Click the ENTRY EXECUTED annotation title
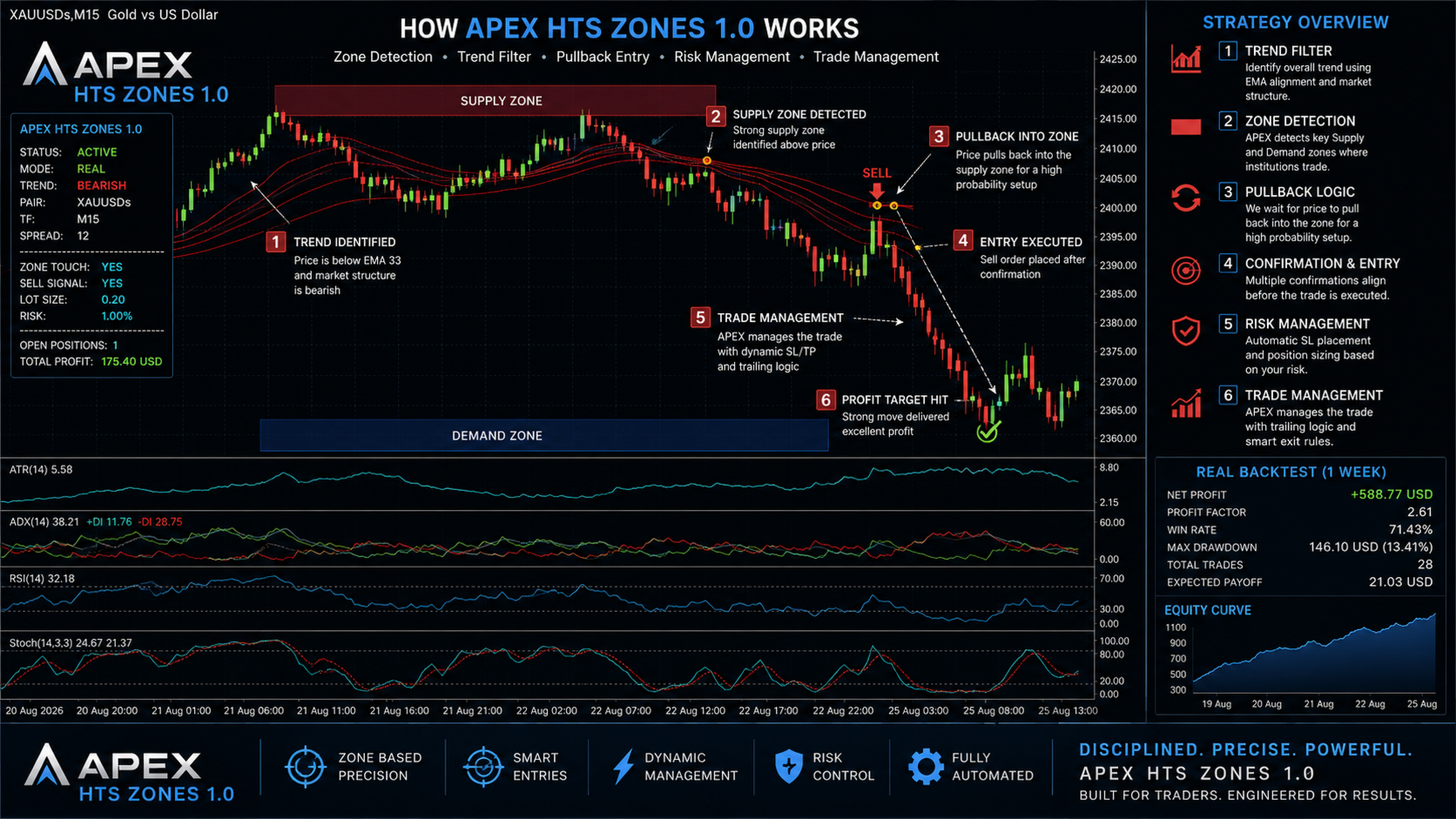1456x819 pixels. [1031, 242]
